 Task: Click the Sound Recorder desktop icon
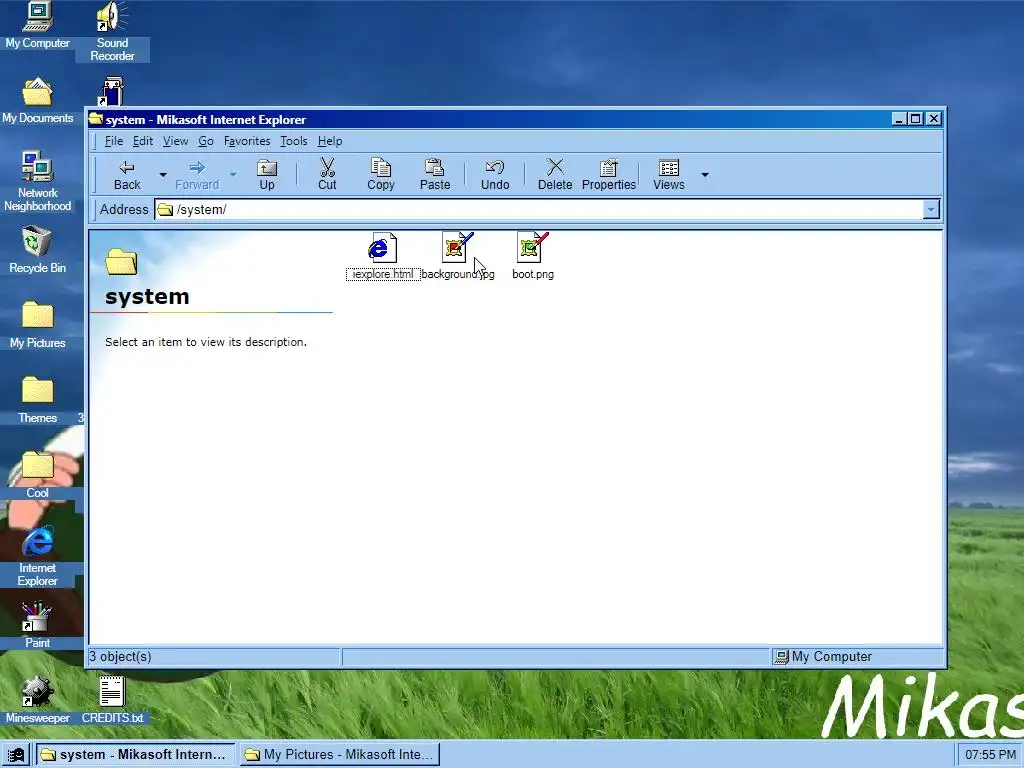click(112, 31)
